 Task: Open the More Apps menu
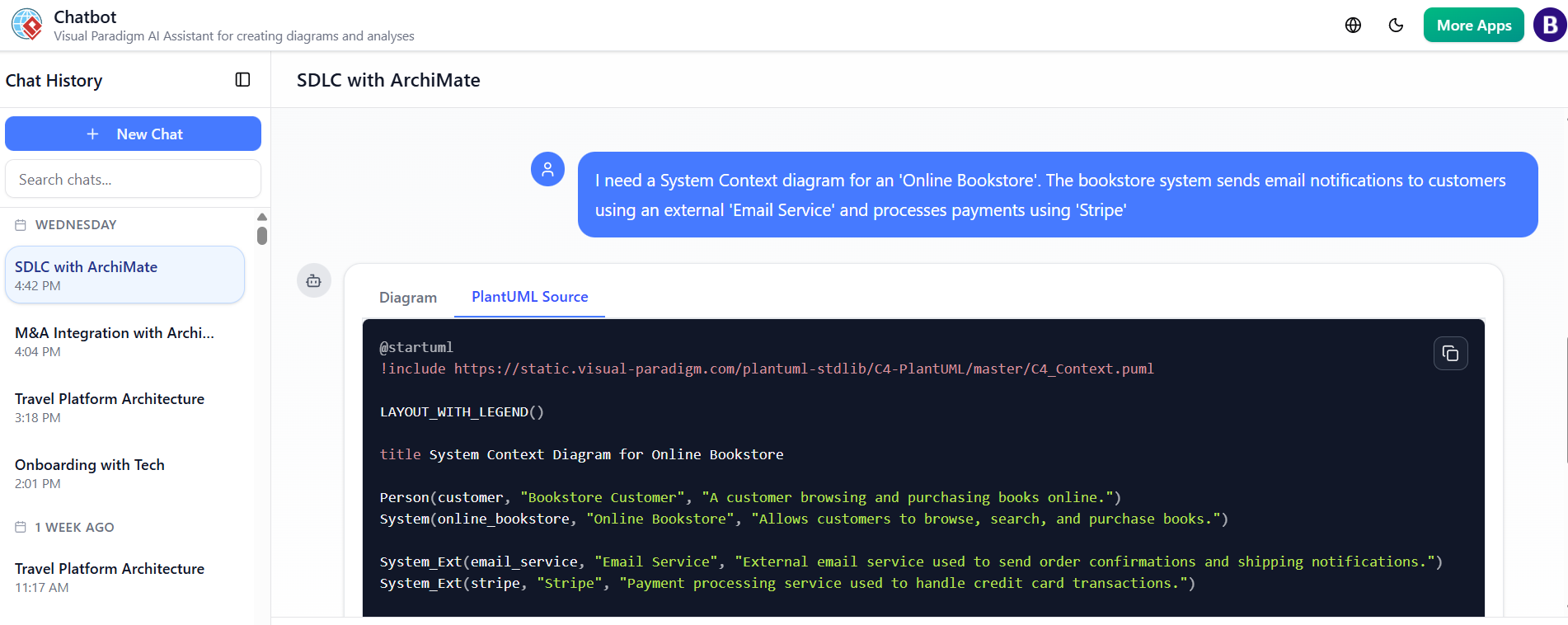[x=1473, y=26]
